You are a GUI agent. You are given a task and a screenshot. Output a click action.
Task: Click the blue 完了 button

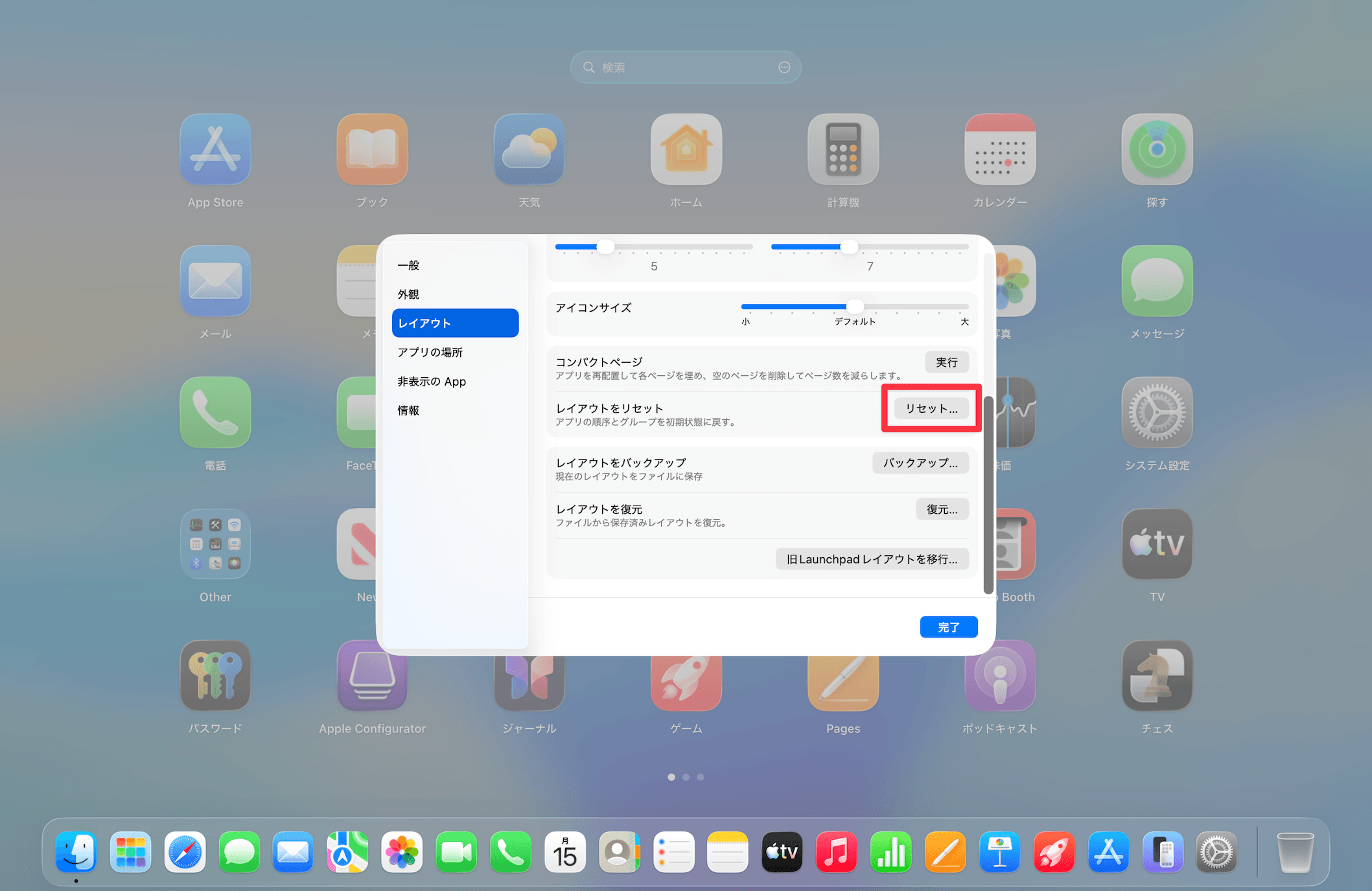pos(949,627)
